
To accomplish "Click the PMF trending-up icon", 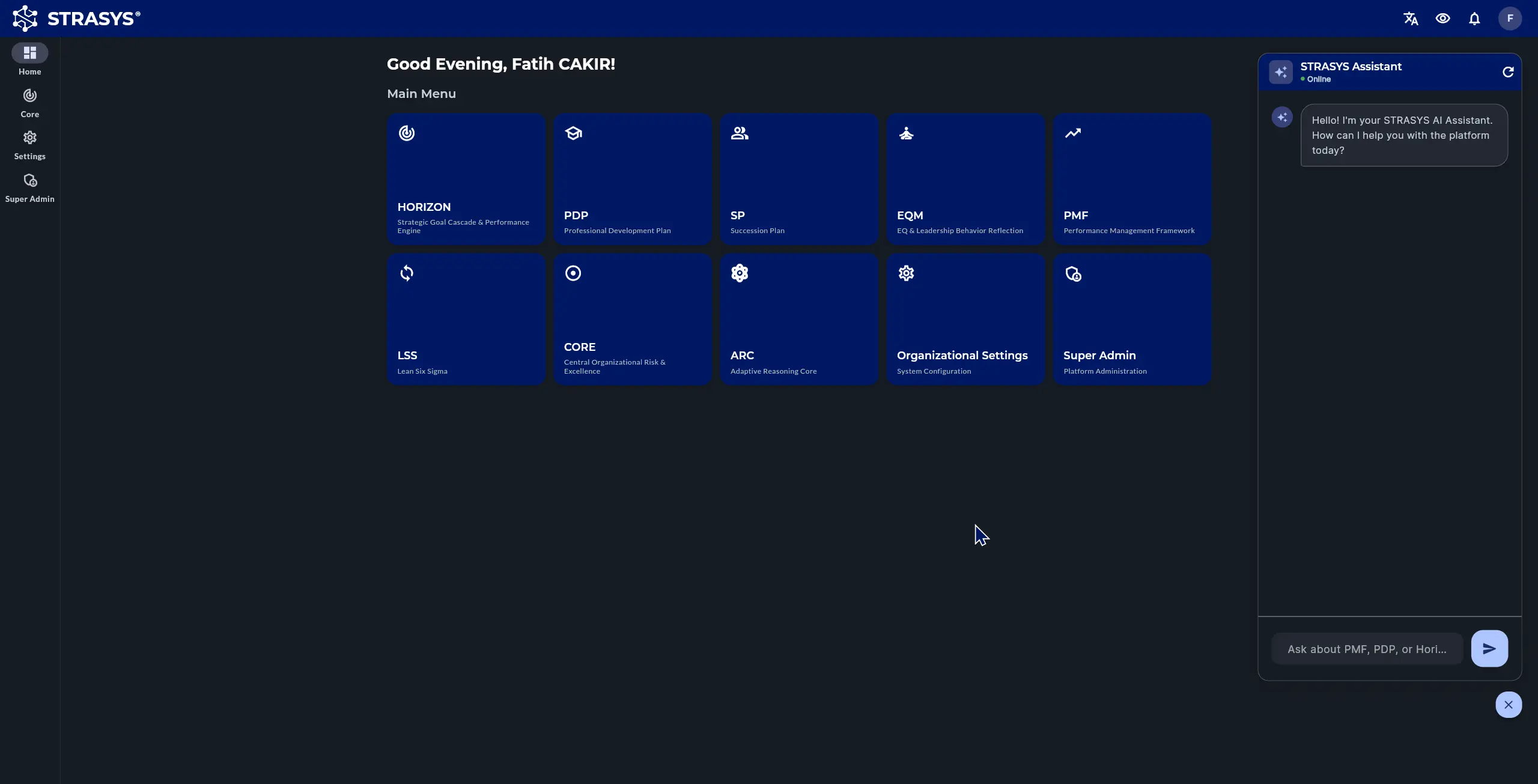I will coord(1072,133).
